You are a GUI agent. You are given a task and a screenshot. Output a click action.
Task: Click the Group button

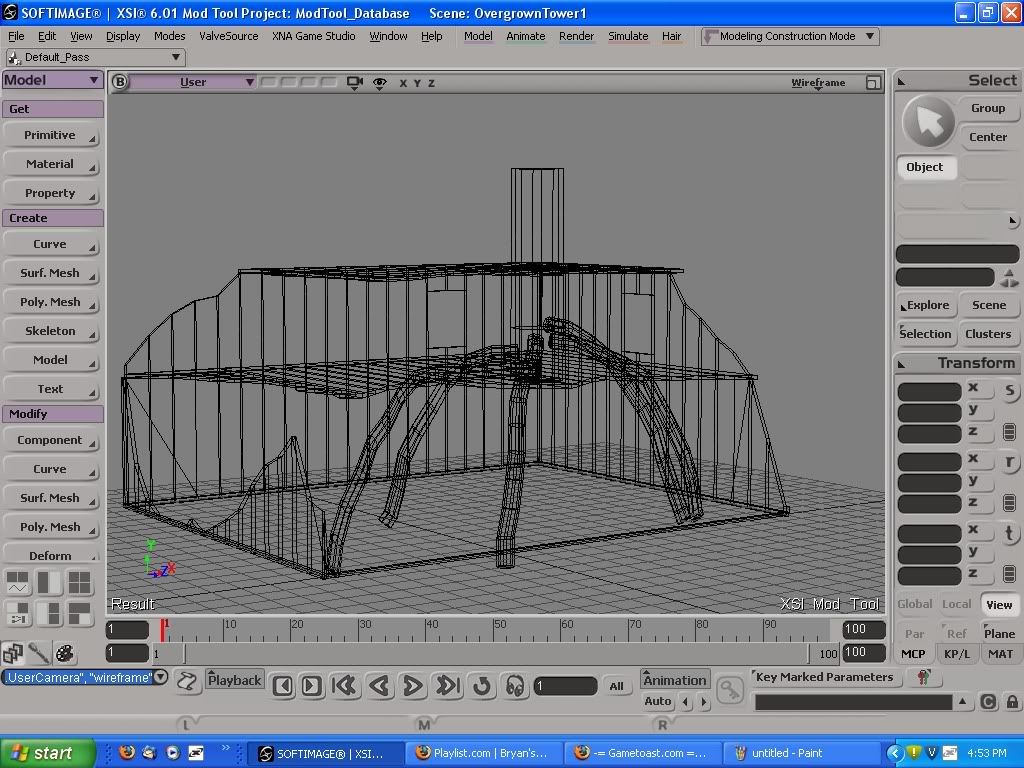pos(987,108)
